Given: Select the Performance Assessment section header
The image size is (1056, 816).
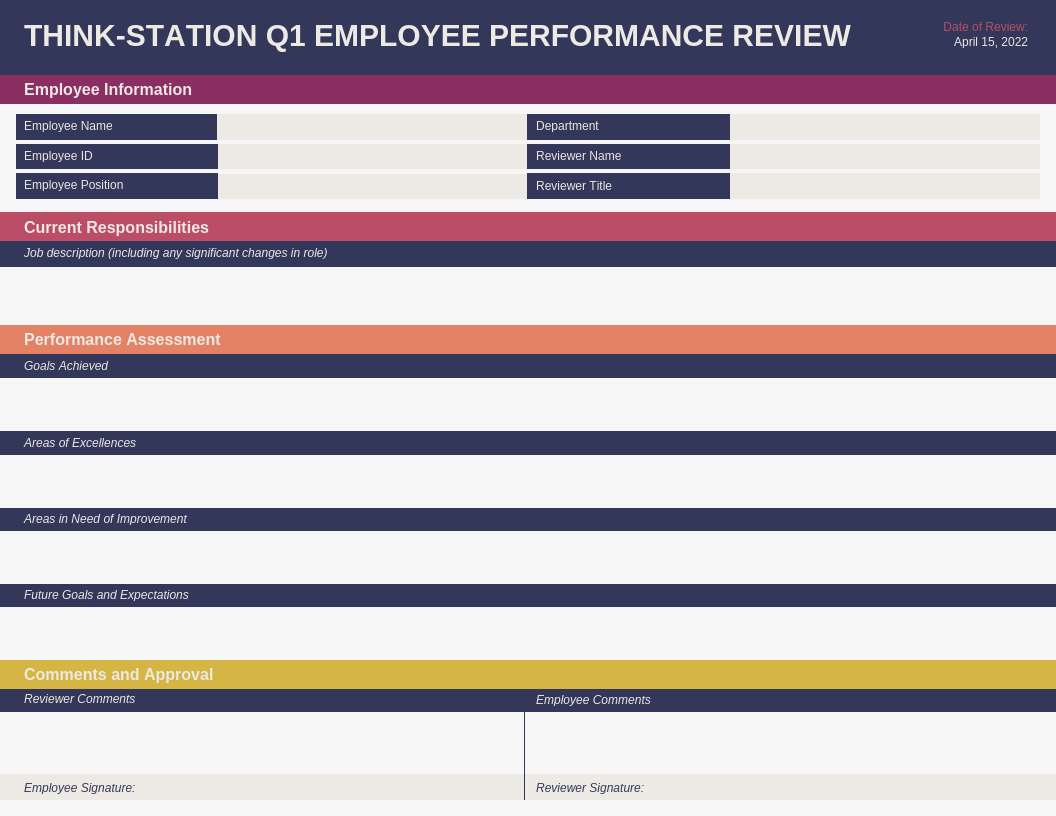Looking at the screenshot, I should click(x=122, y=339).
